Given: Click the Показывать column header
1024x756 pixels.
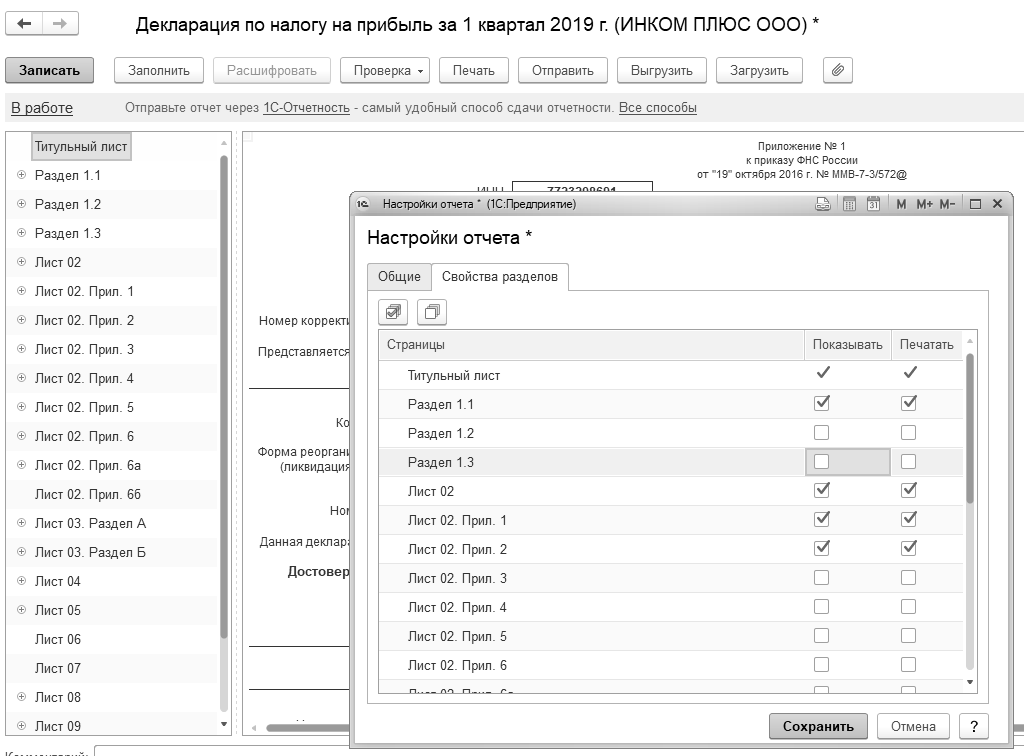Looking at the screenshot, I should 848,345.
